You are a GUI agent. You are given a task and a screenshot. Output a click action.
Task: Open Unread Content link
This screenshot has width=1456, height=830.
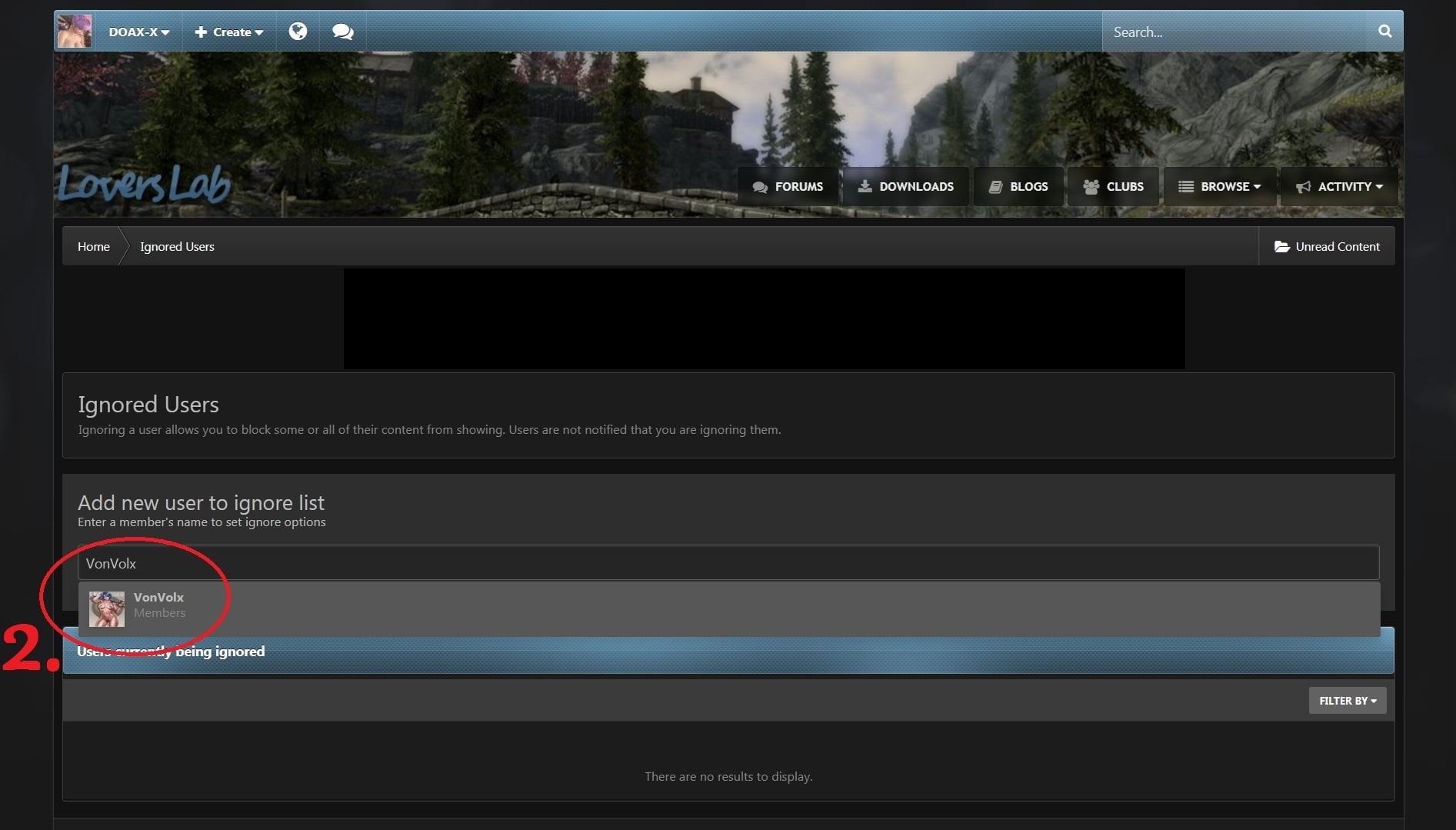1327,246
